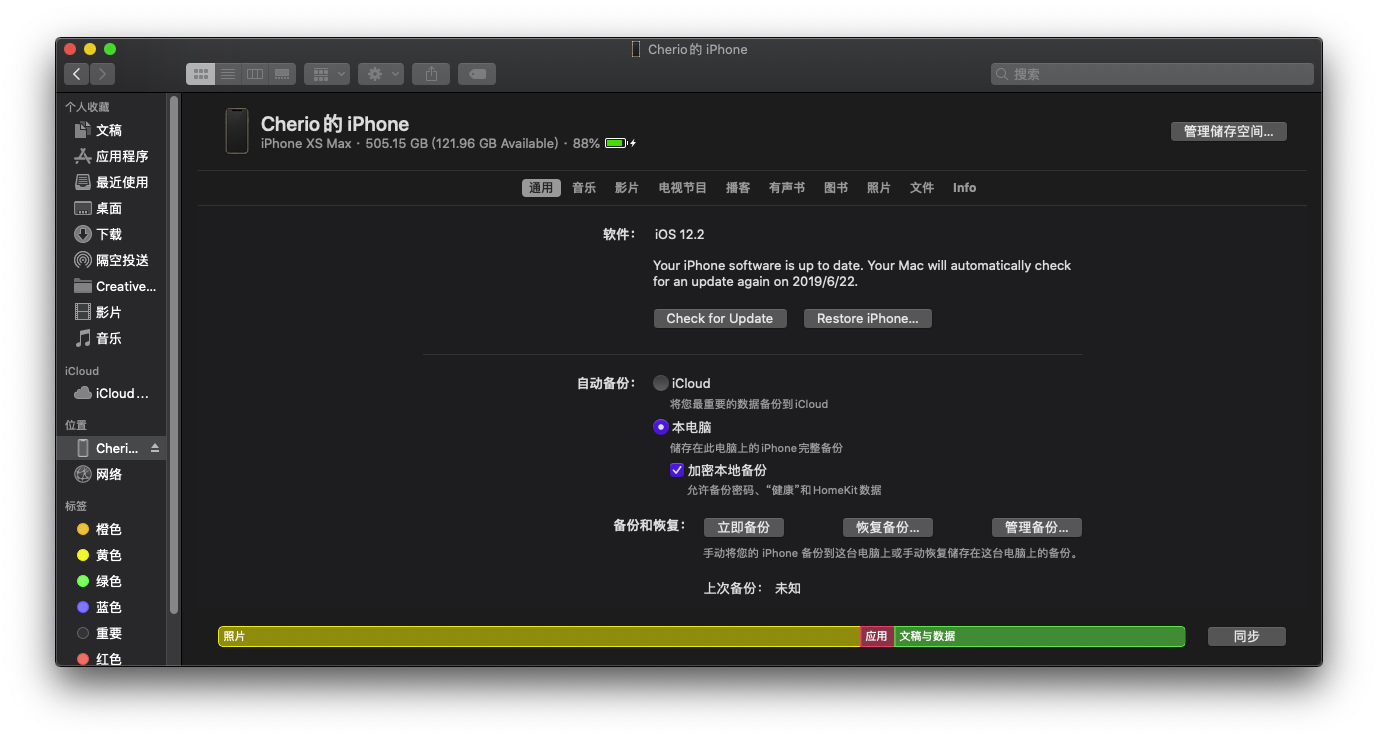This screenshot has height=740, width=1378.
Task: Click the 立即备份 button
Action: coord(743,528)
